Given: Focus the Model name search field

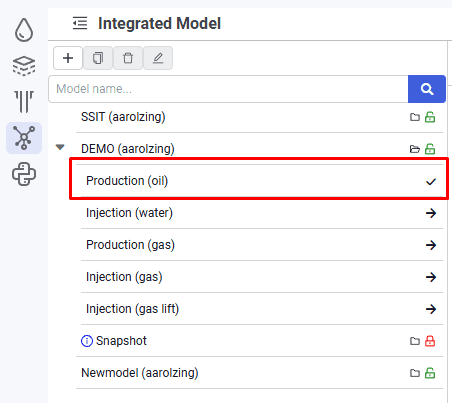Looking at the screenshot, I should (x=228, y=89).
